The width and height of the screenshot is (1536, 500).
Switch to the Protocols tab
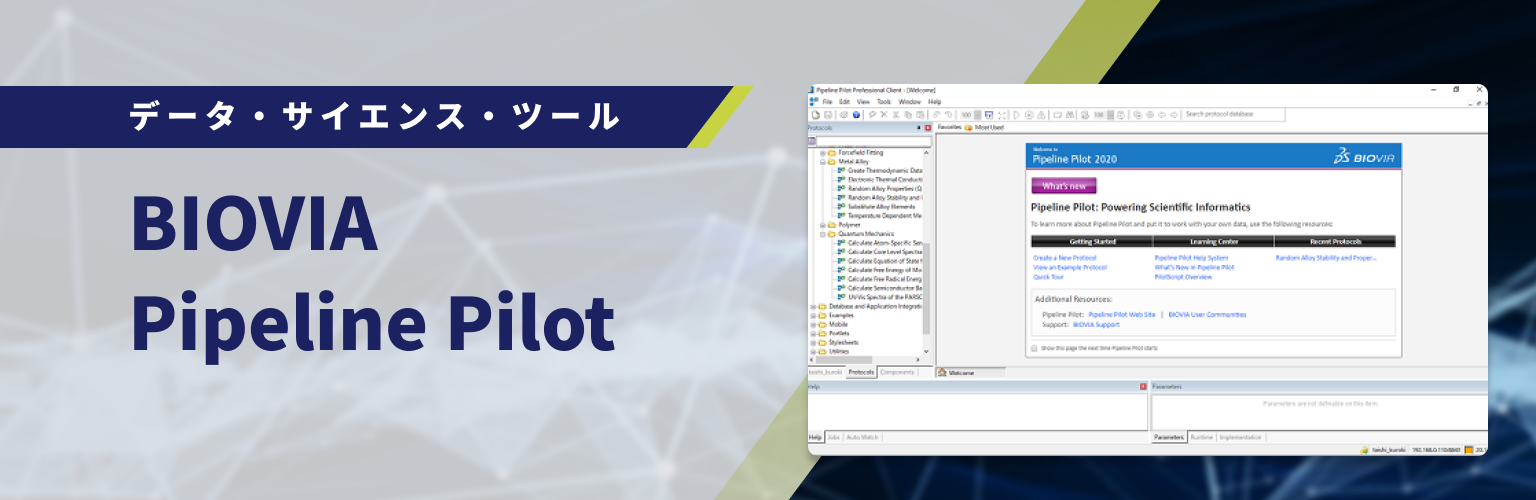(x=861, y=372)
